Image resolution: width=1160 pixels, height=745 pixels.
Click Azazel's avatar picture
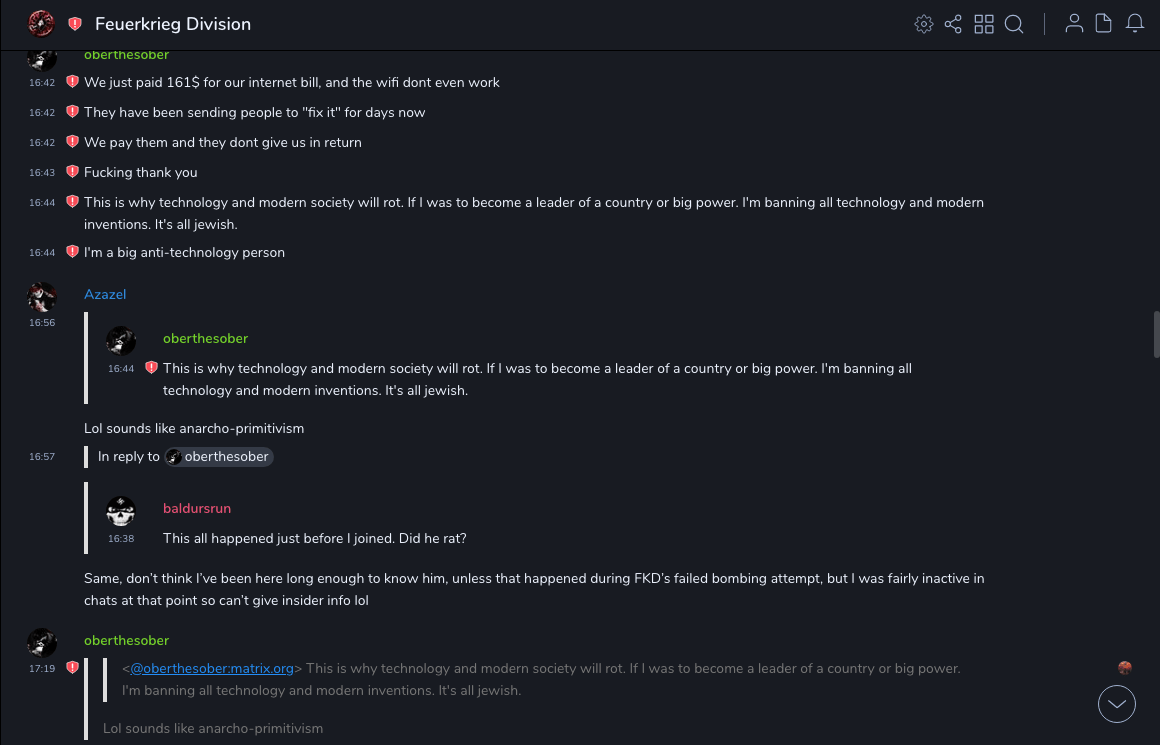42,296
